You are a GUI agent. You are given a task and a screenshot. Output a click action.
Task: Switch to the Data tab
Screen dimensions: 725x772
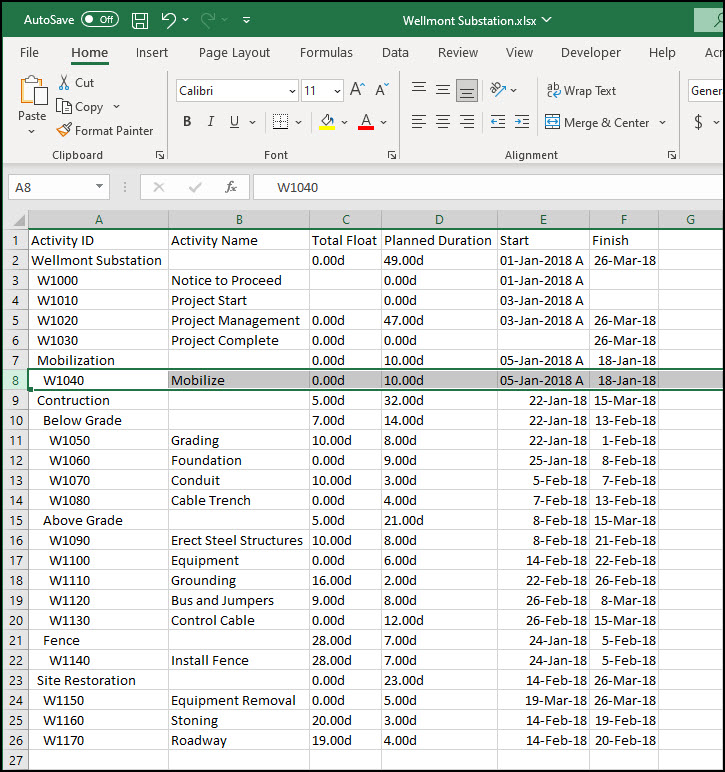click(395, 53)
